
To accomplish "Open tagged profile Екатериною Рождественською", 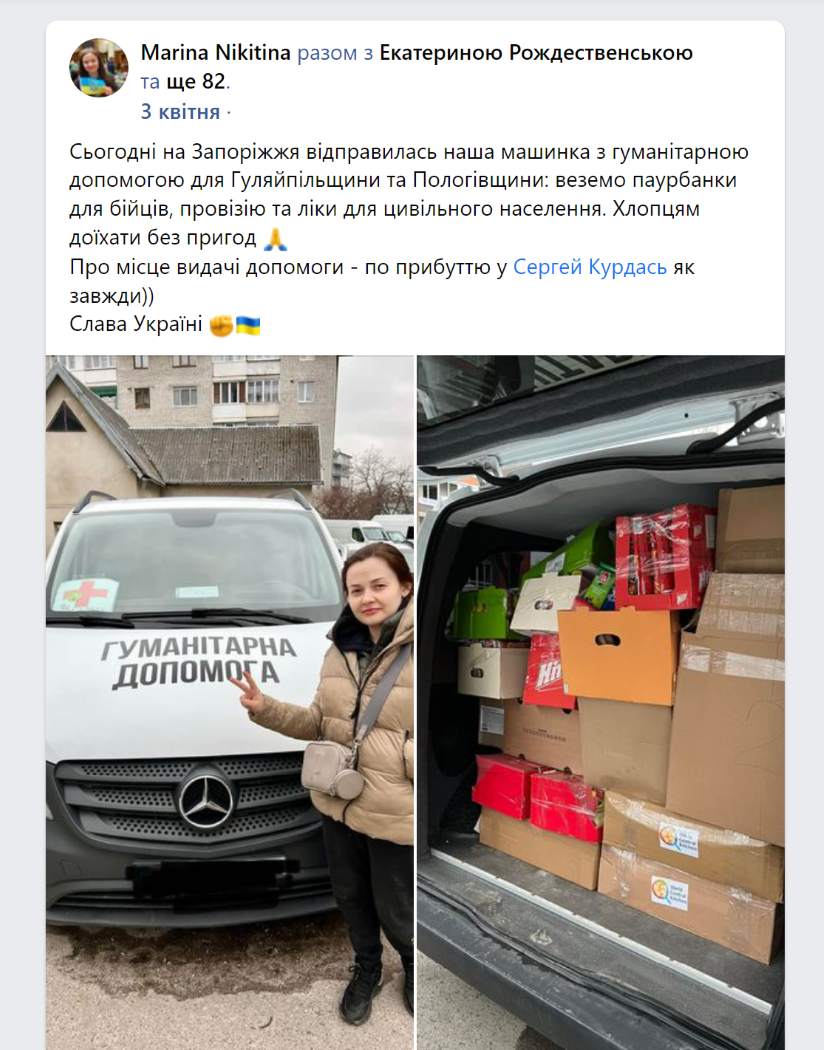I will point(536,53).
